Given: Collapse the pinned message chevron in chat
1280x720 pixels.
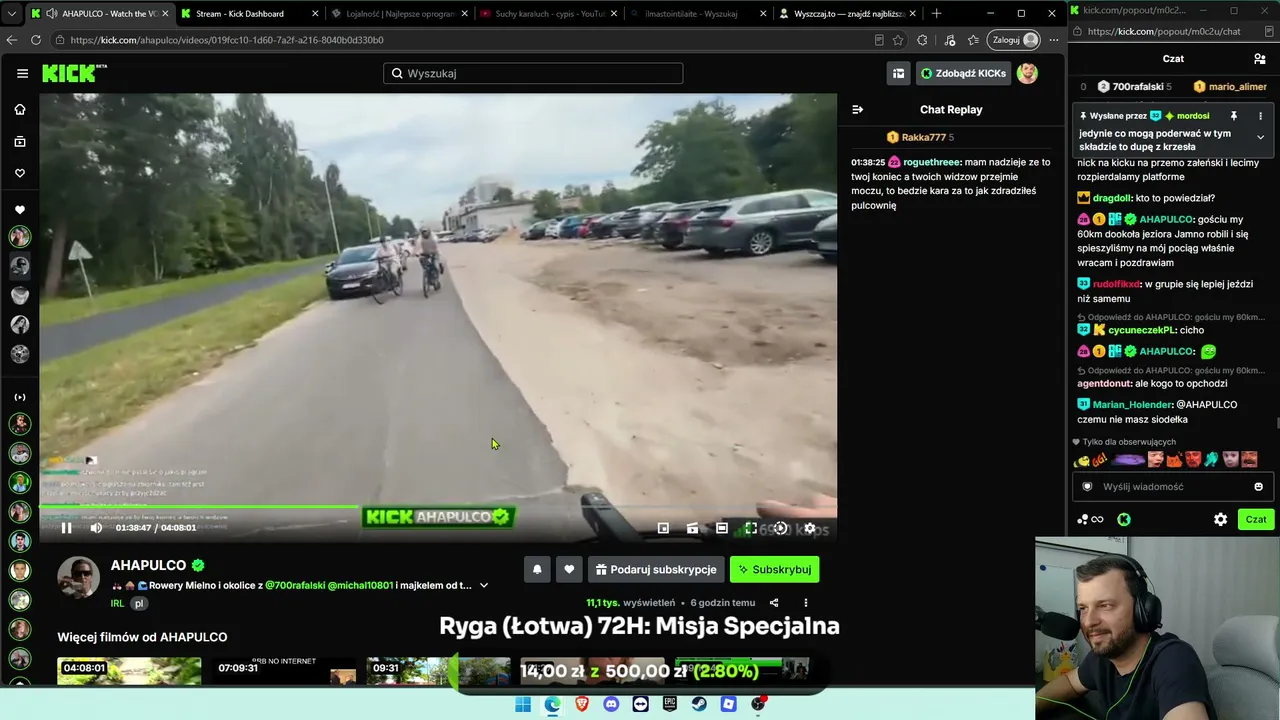Looking at the screenshot, I should coord(1260,137).
